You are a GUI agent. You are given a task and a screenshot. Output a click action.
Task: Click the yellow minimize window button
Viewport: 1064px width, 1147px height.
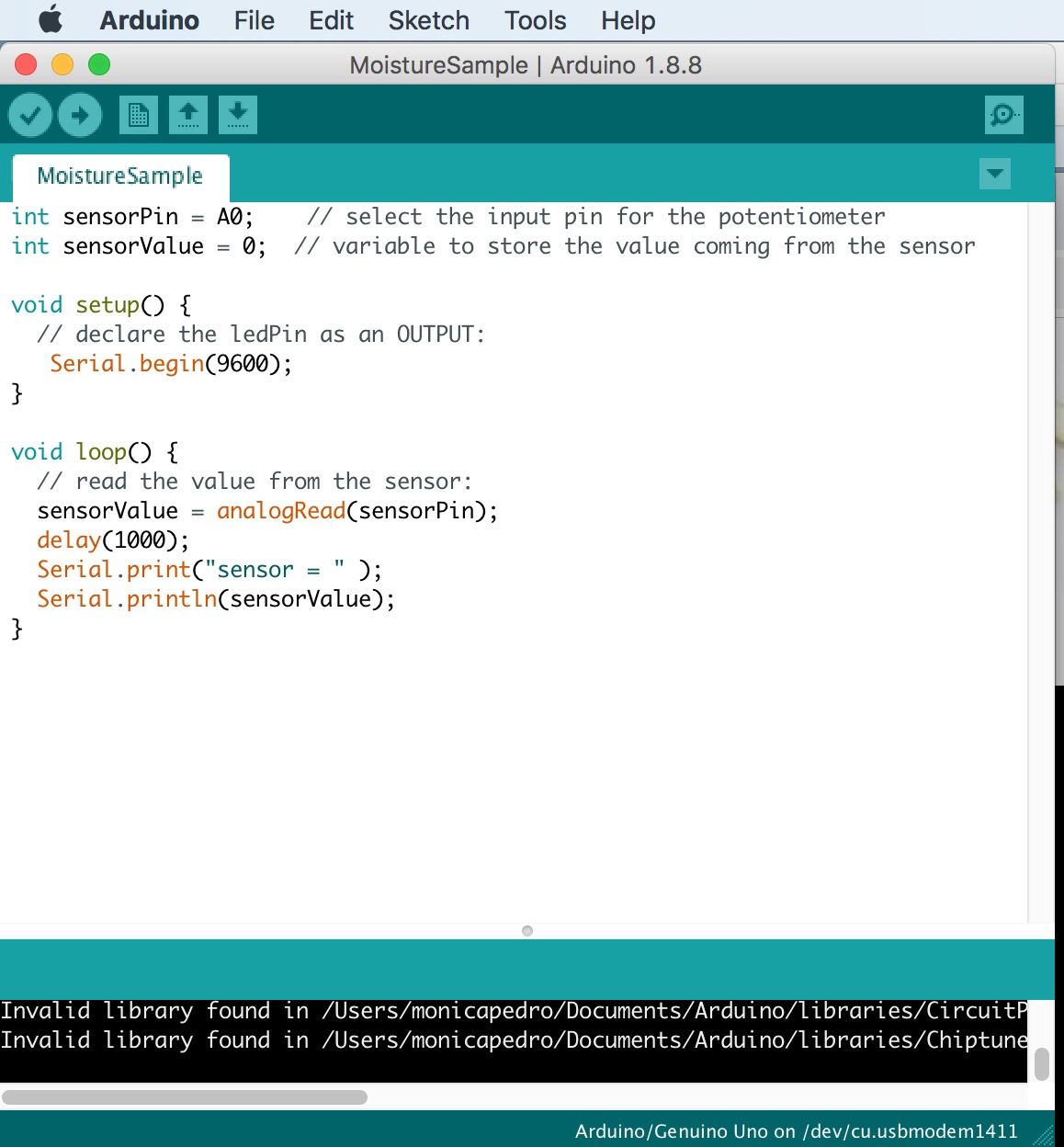(62, 64)
